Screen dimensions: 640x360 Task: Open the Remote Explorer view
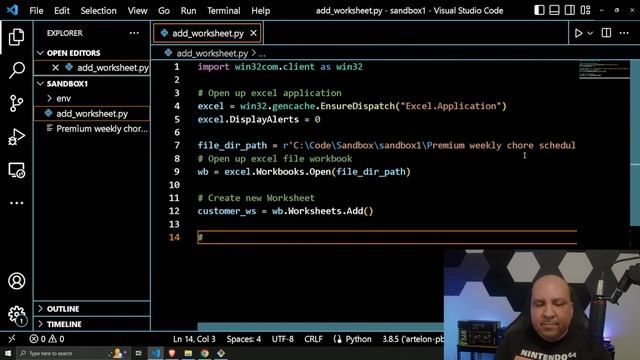pyautogui.click(x=16, y=170)
